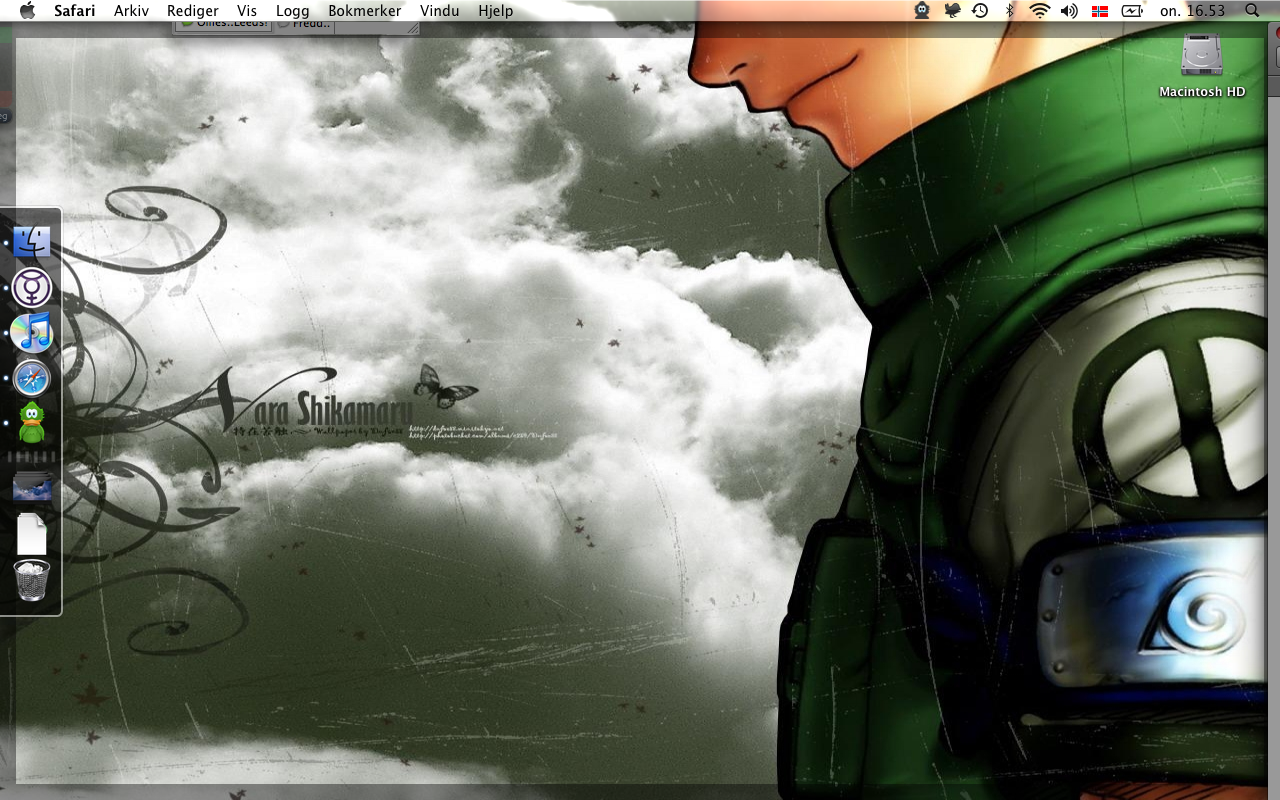Open the Logg menu
This screenshot has height=800, width=1280.
click(293, 11)
